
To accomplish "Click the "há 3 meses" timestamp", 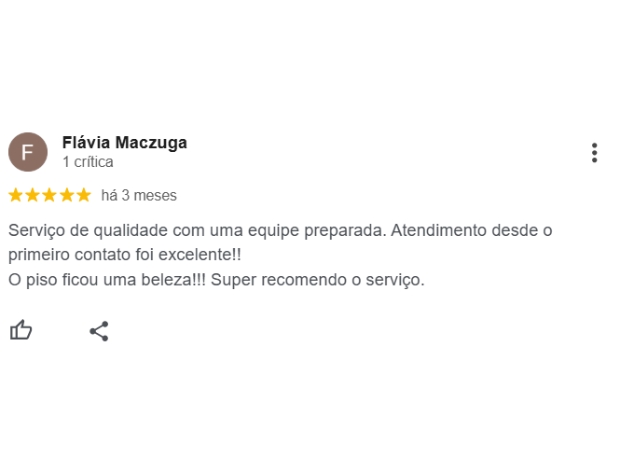I will click(139, 195).
